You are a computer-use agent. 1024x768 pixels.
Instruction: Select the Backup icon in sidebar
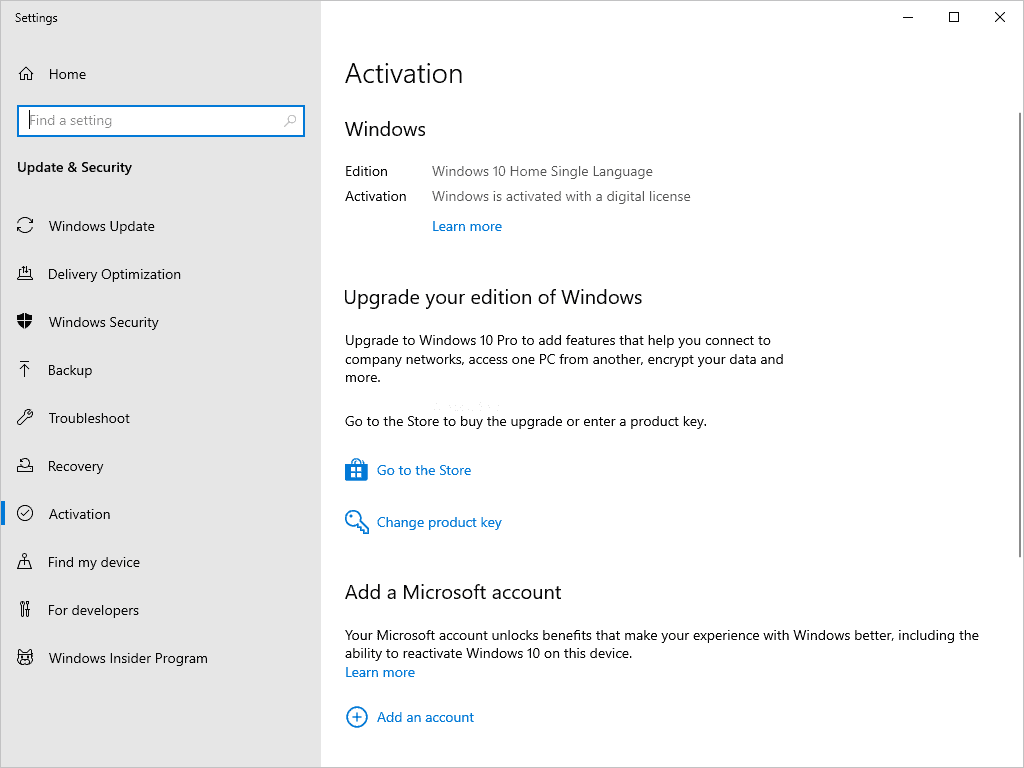pyautogui.click(x=25, y=370)
